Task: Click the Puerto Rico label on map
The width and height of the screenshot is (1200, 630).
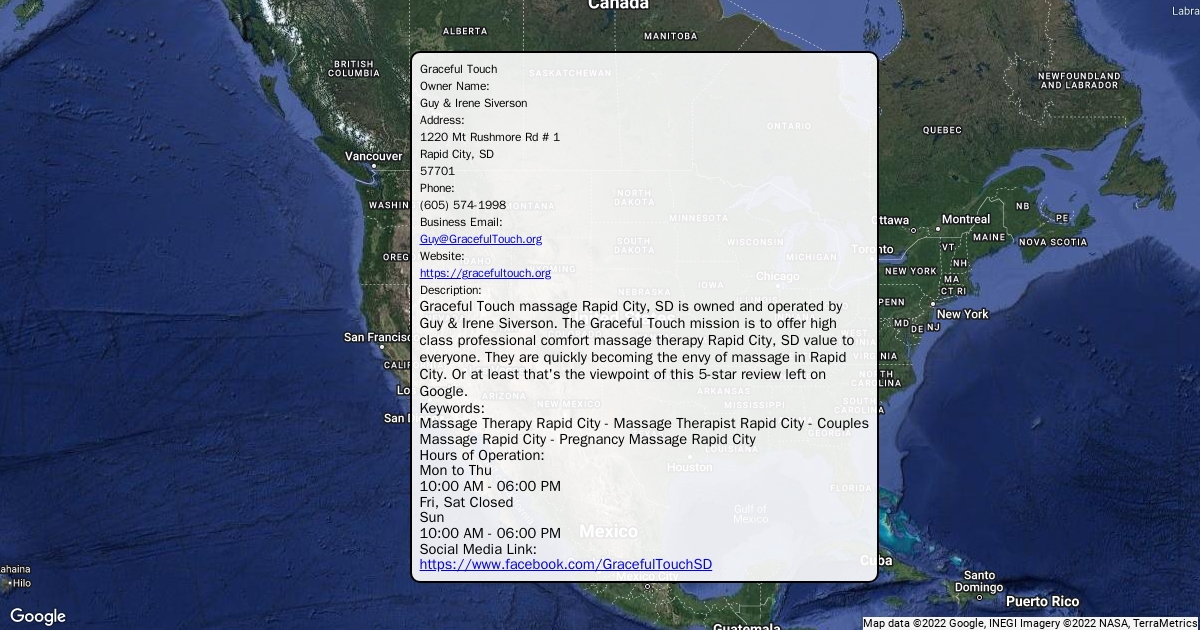Action: click(1042, 601)
